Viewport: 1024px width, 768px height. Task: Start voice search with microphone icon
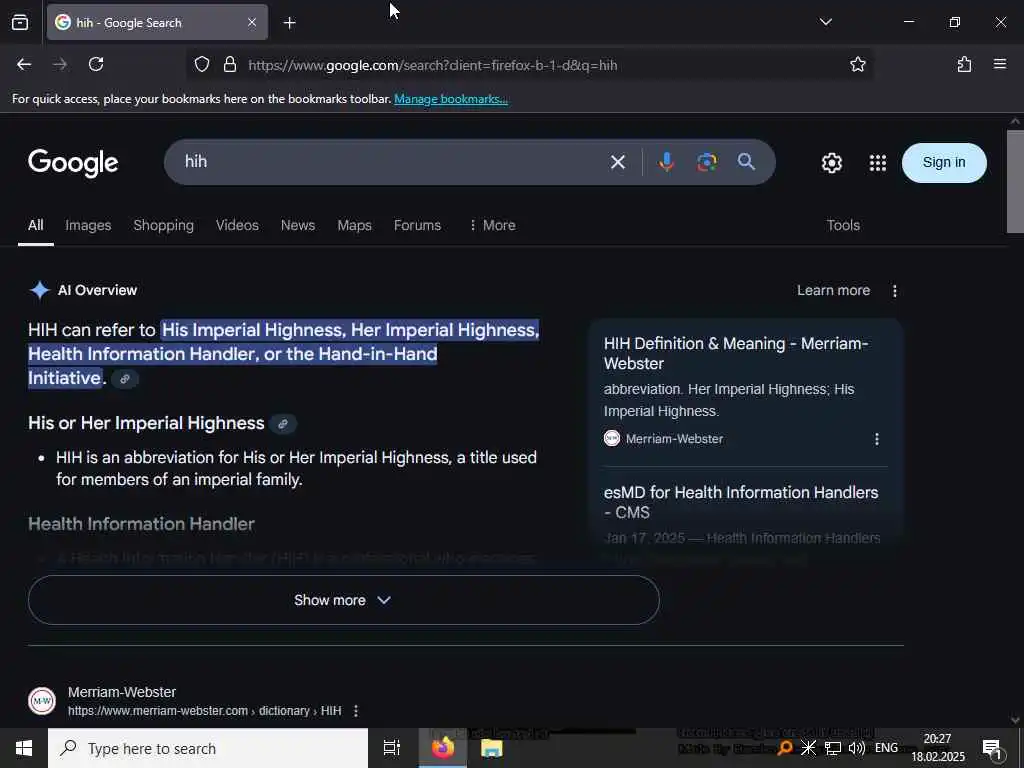point(666,162)
